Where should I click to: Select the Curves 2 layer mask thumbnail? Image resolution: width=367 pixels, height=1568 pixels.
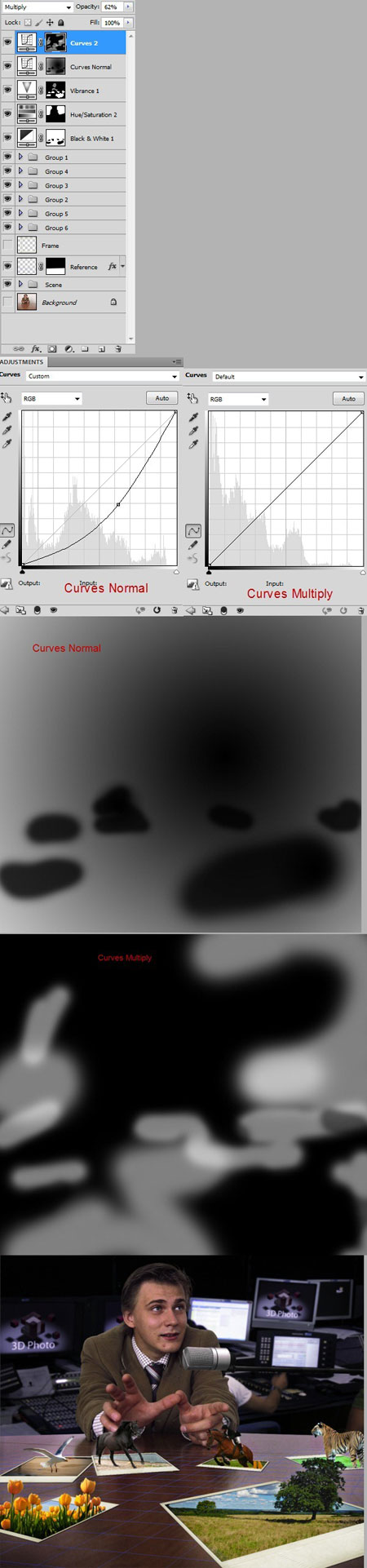pos(55,42)
